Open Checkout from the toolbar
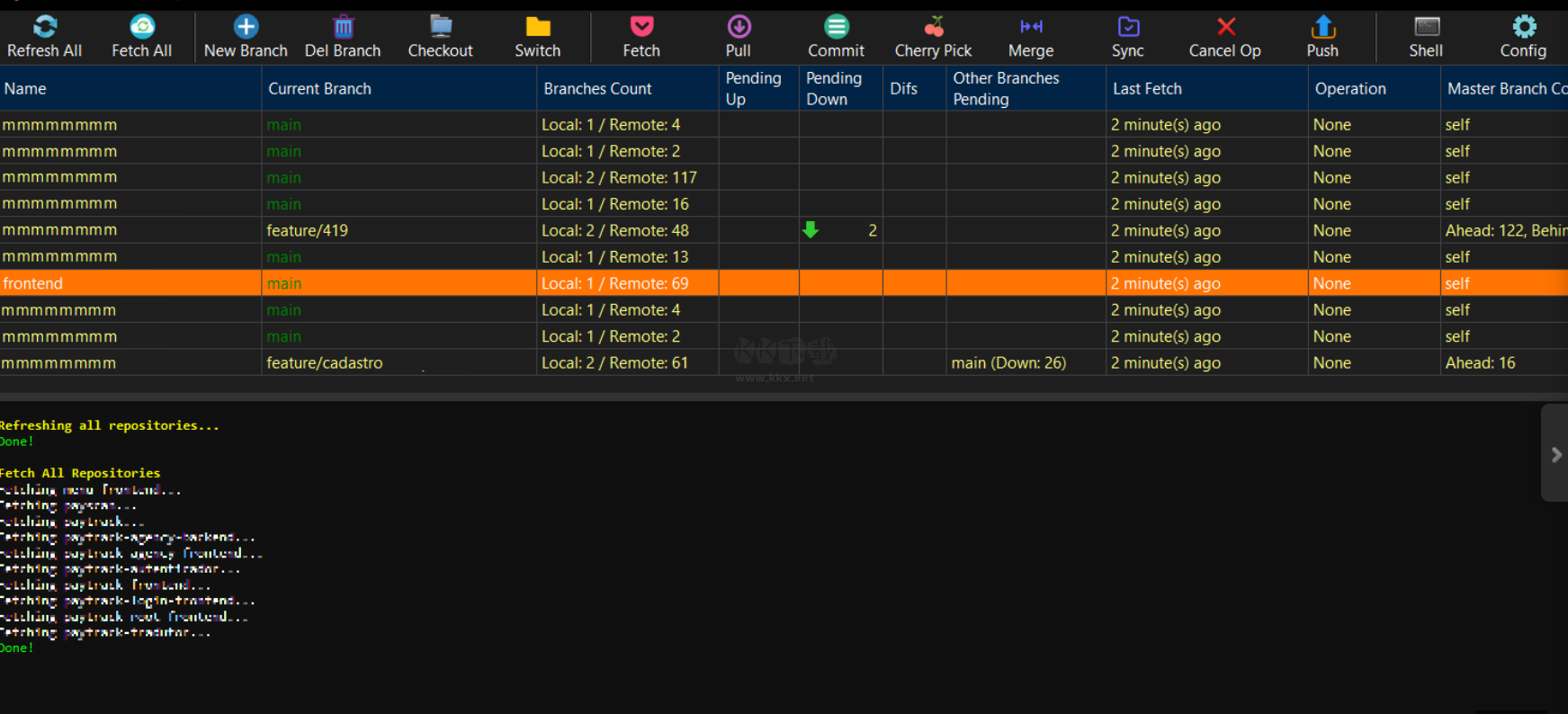Viewport: 1568px width, 714px height. [x=440, y=27]
